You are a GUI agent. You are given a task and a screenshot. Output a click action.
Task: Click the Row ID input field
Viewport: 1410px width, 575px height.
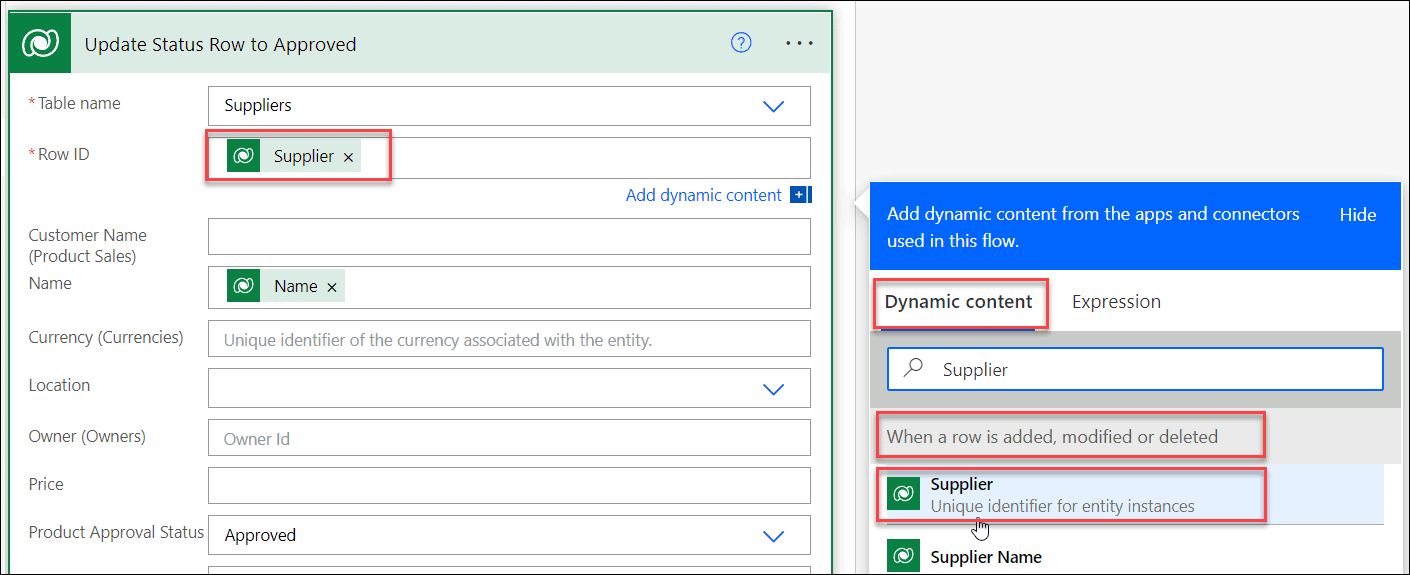509,158
